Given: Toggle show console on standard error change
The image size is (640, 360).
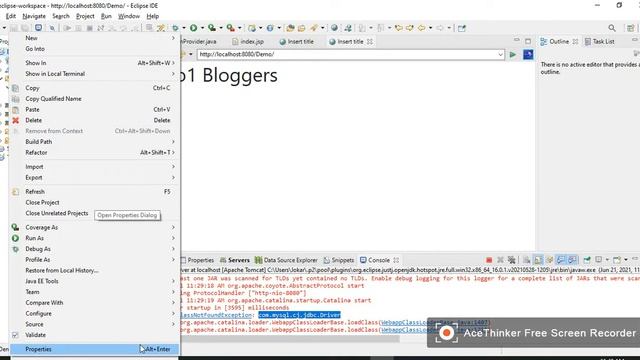Looking at the screenshot, I should (572, 260).
